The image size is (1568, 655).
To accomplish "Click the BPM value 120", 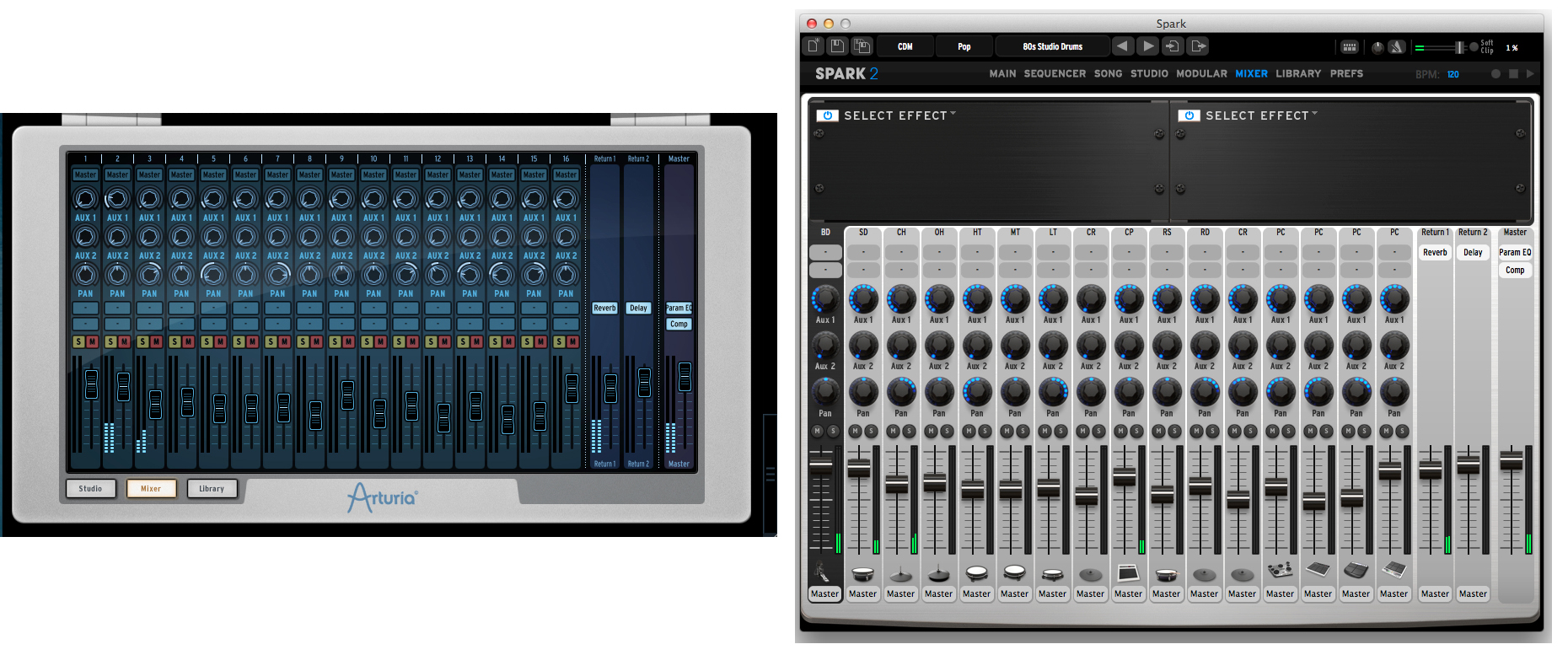I will (x=1453, y=75).
